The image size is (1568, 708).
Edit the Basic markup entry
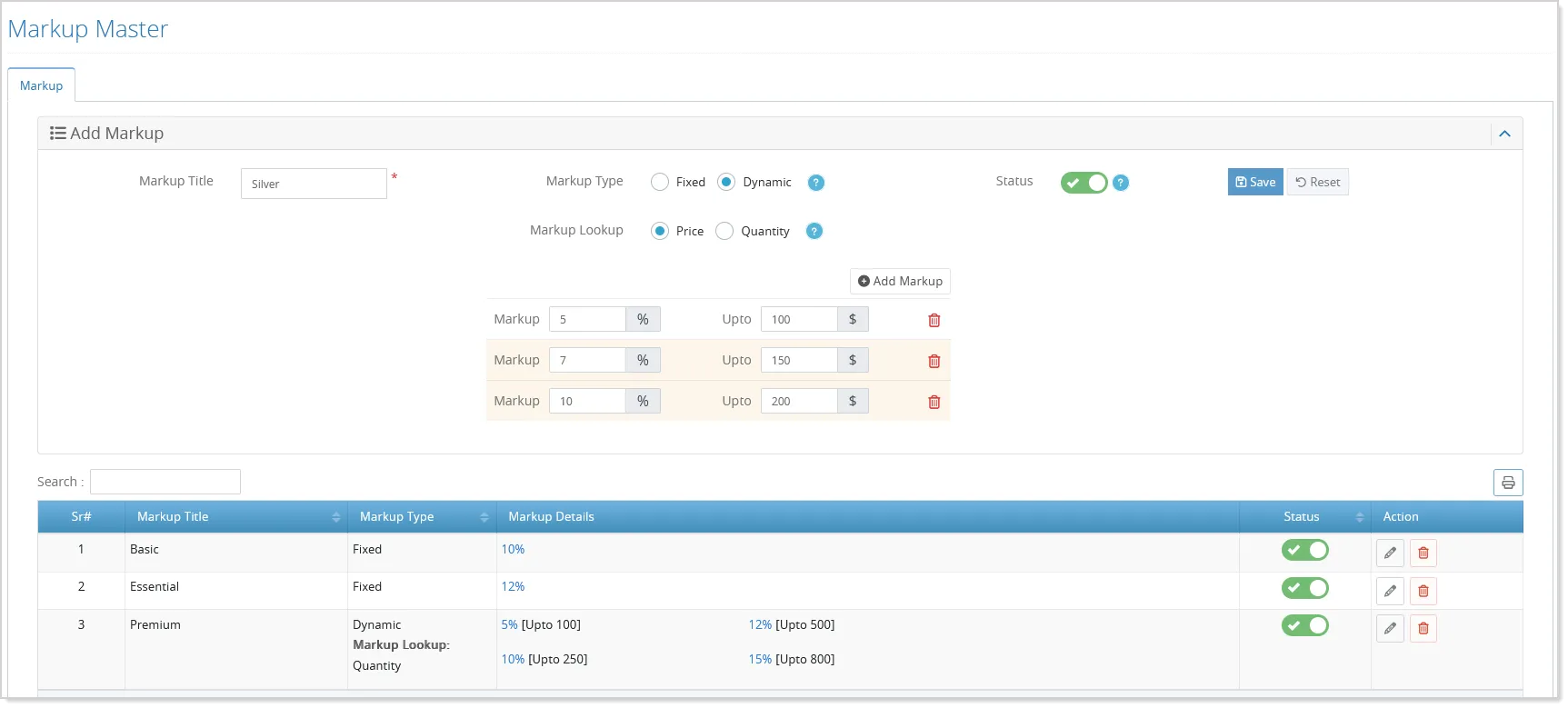click(x=1390, y=553)
